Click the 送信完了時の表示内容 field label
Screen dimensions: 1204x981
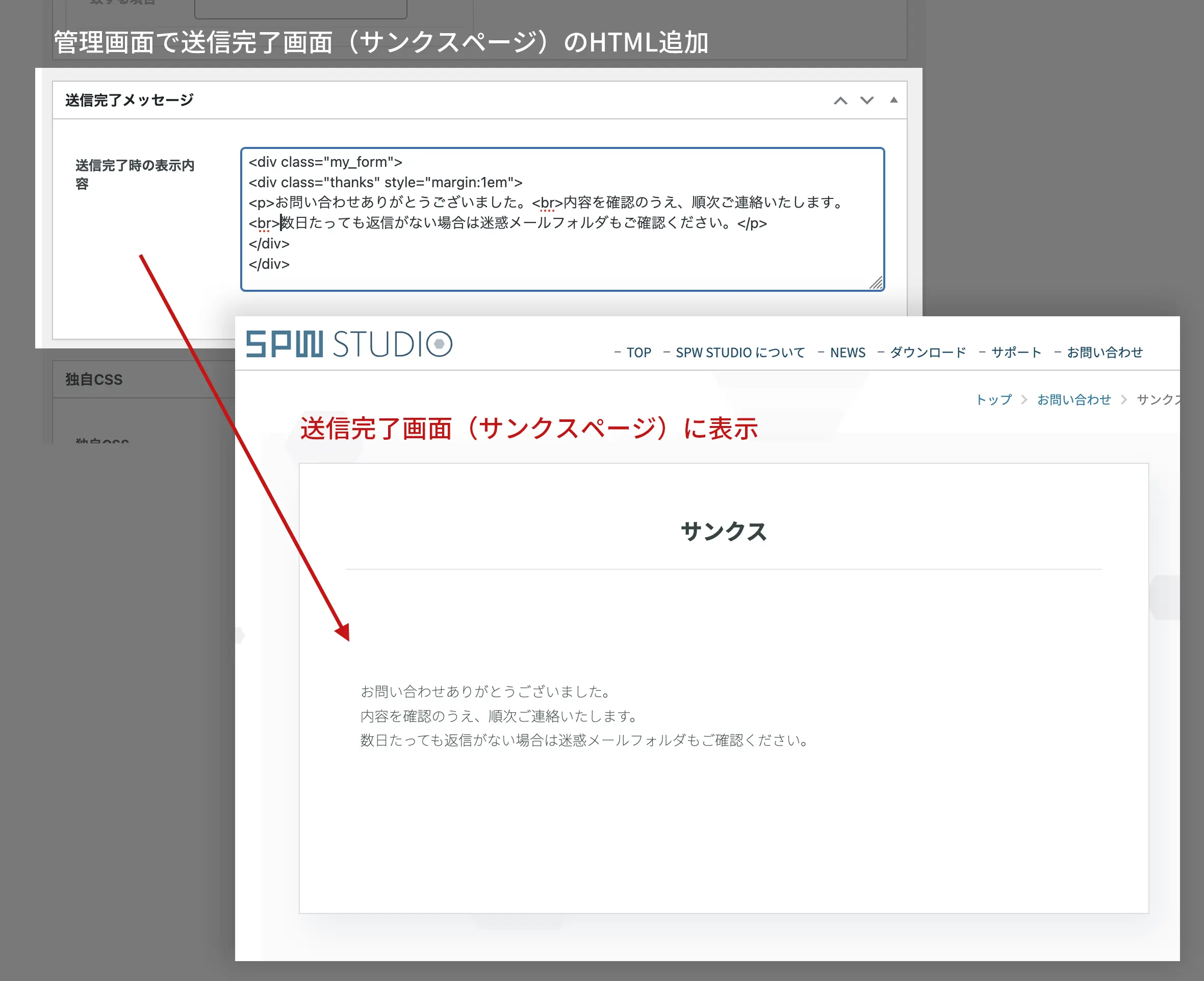click(x=135, y=174)
